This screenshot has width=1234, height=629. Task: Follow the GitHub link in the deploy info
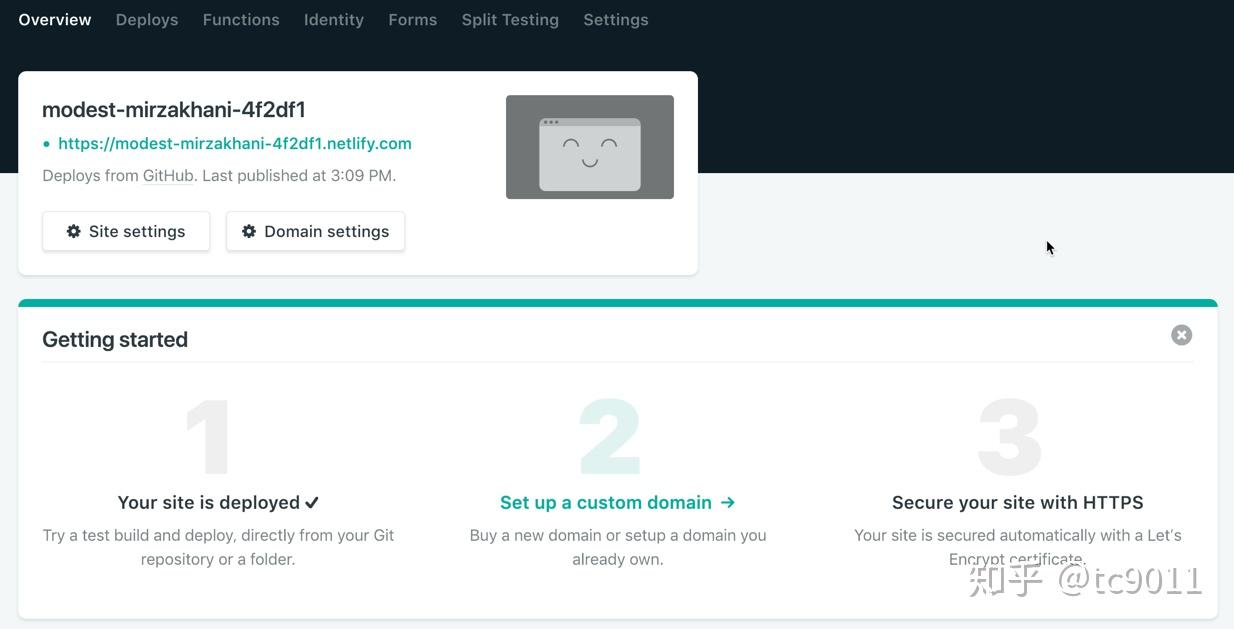click(168, 176)
